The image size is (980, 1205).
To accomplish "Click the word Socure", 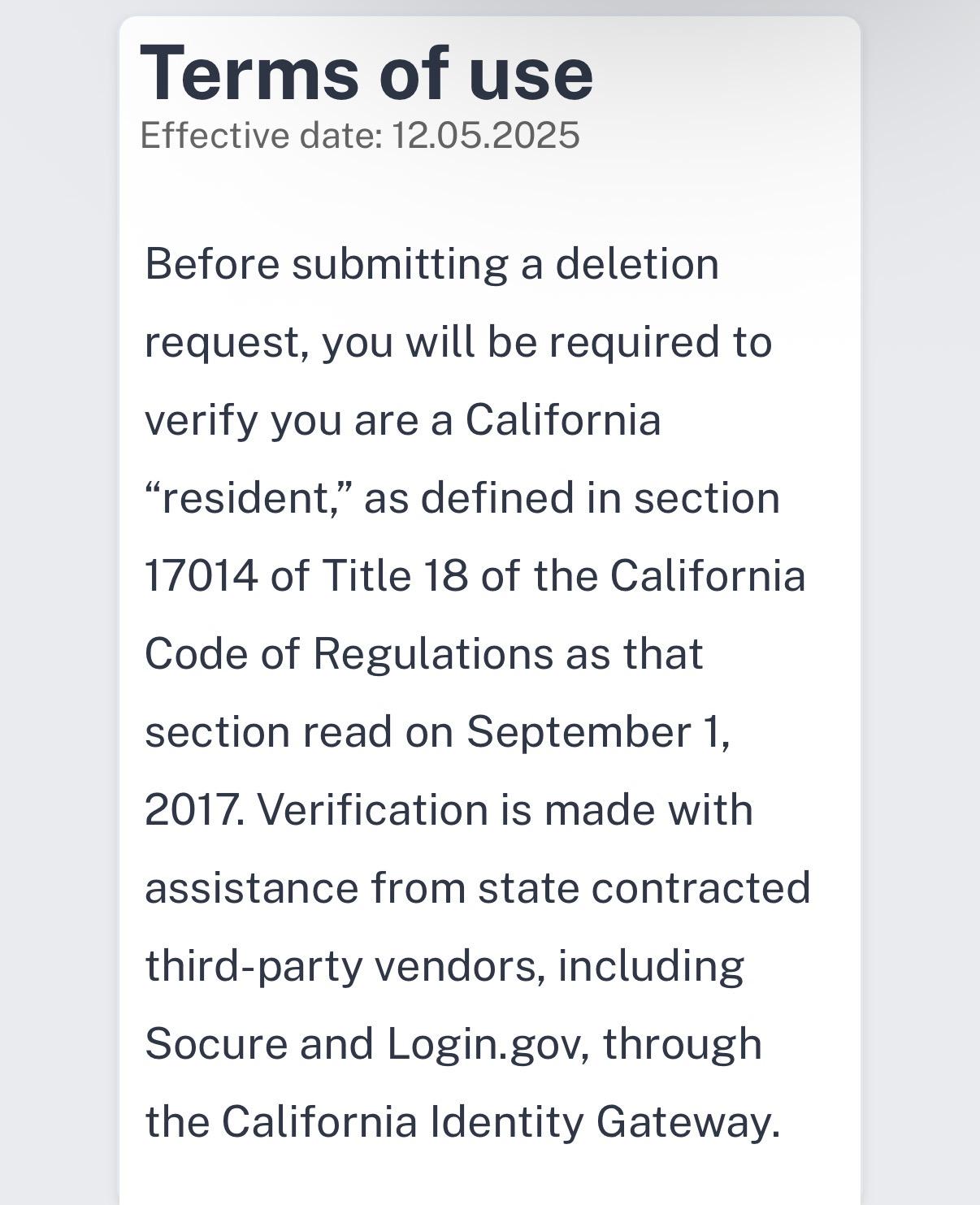I will click(x=215, y=1043).
